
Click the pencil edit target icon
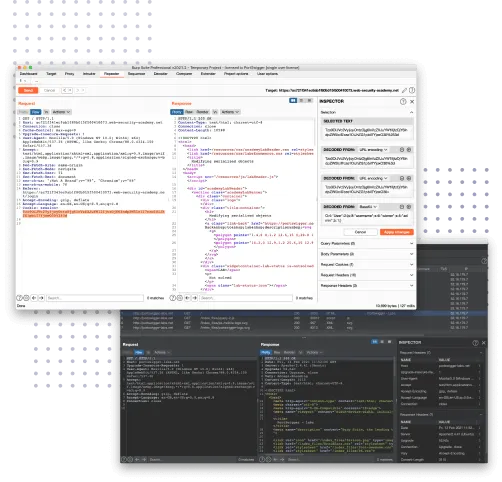404,90
